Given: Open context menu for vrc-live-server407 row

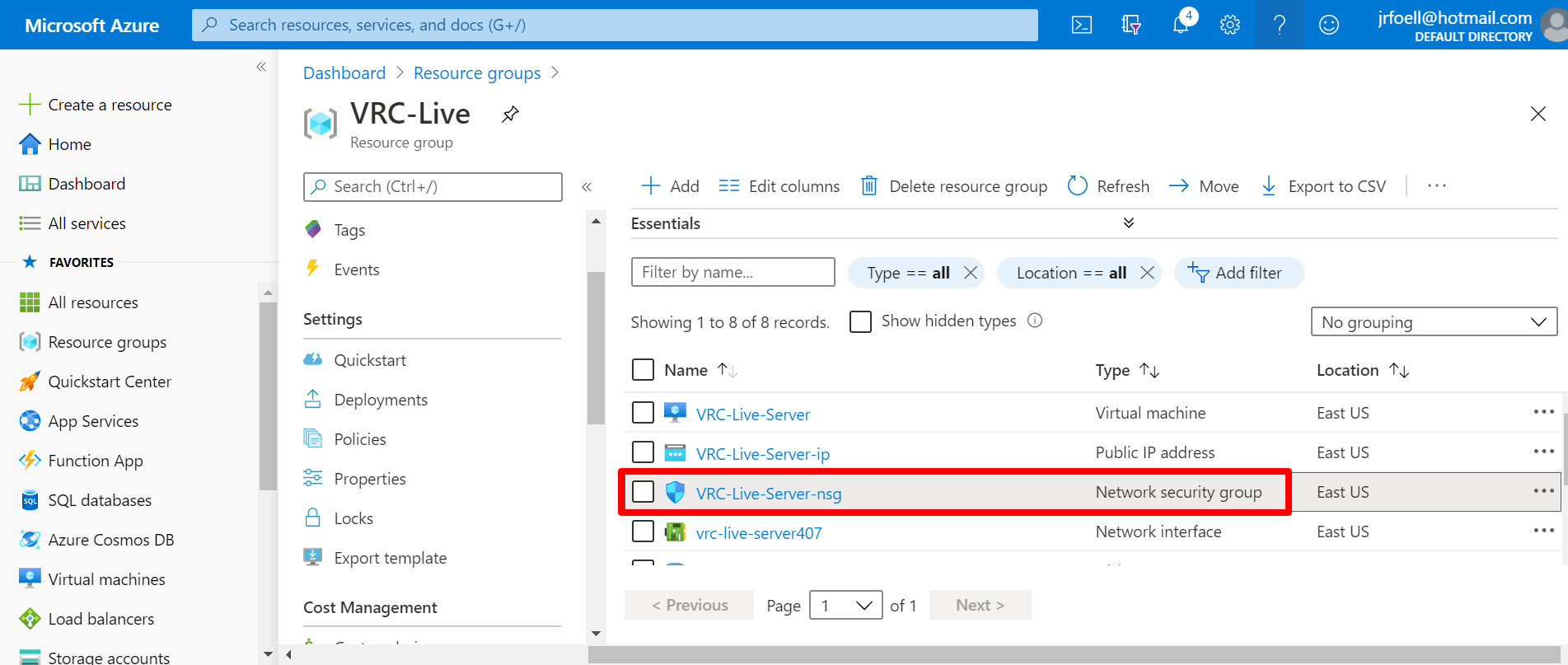Looking at the screenshot, I should pos(1543,531).
